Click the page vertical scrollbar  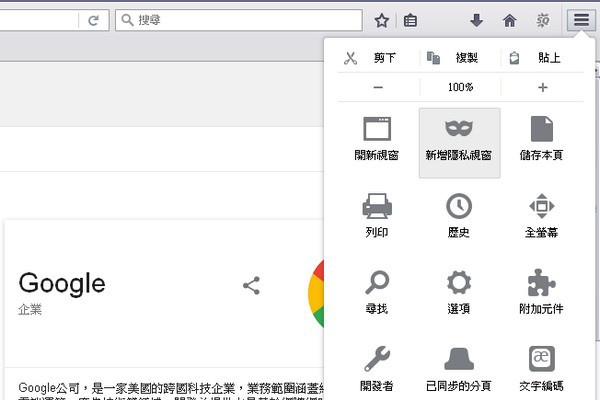(x=597, y=207)
